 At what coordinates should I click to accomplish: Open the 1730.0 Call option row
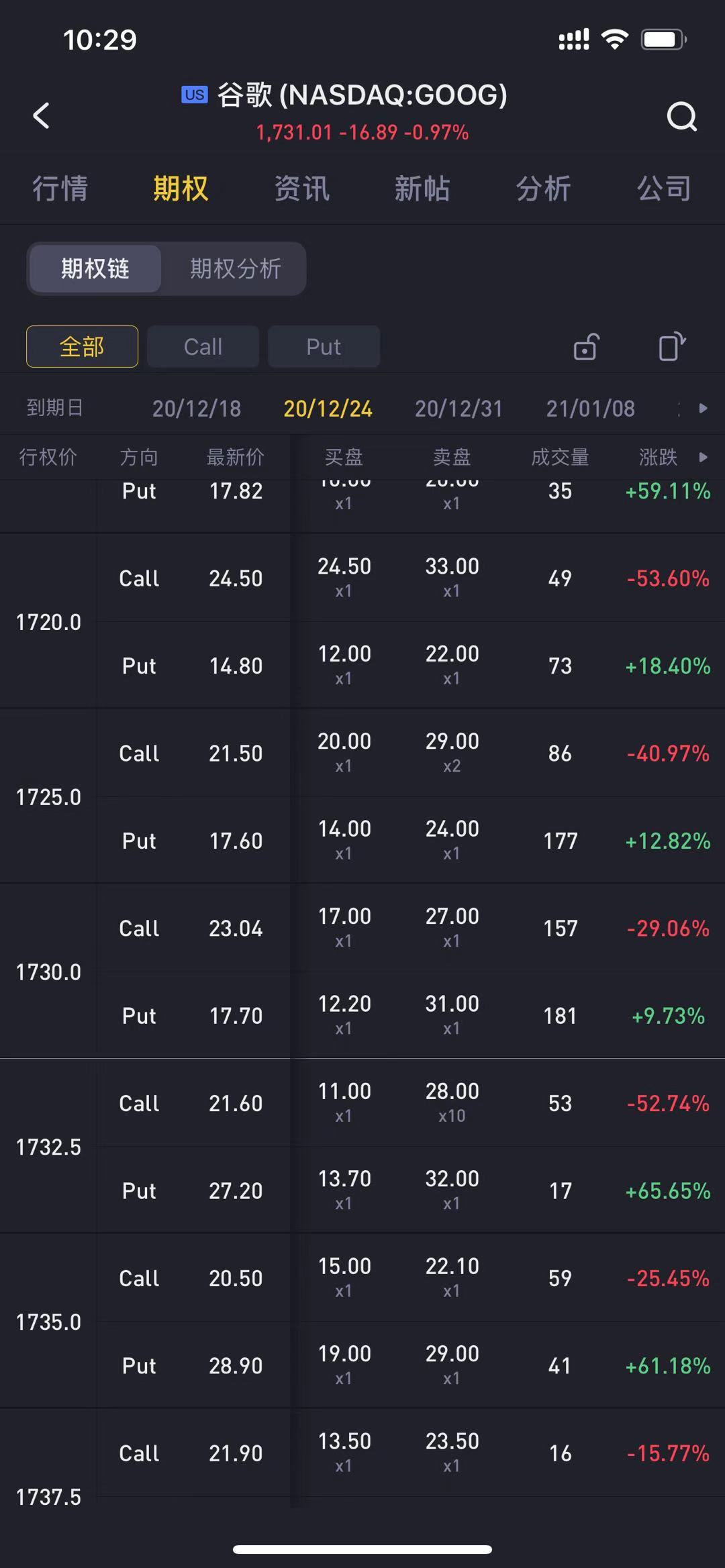point(411,928)
